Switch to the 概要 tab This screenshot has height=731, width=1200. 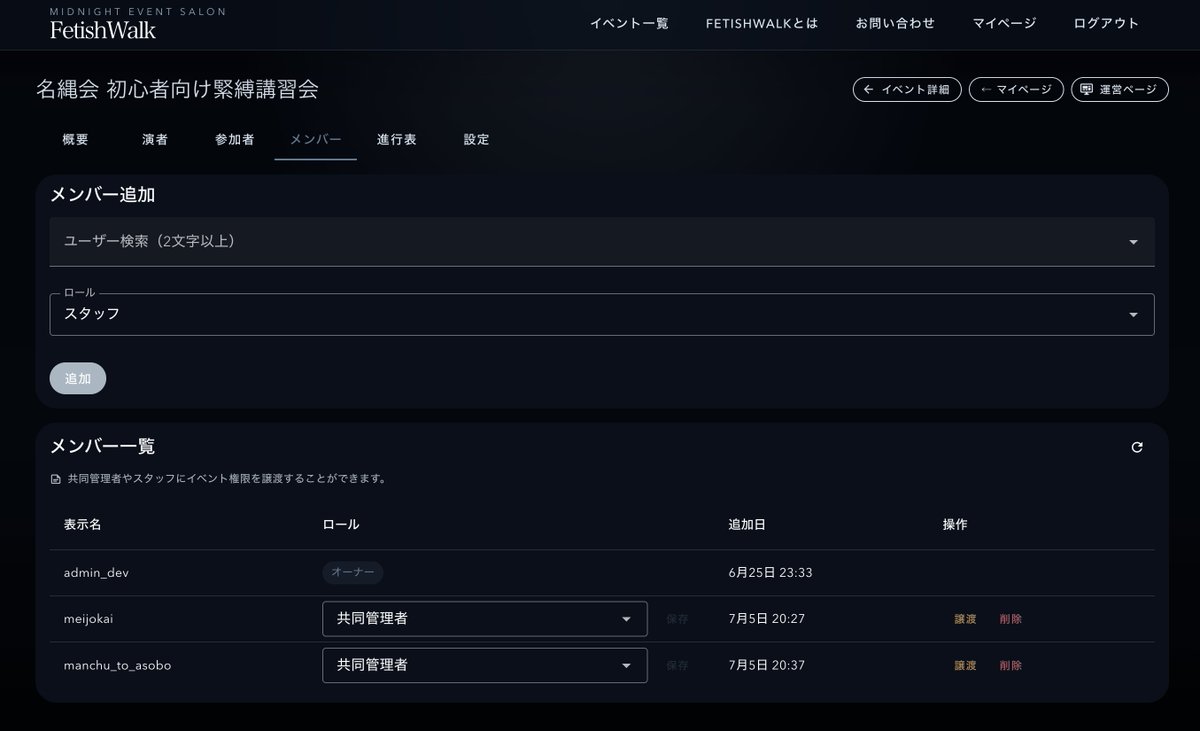75,140
